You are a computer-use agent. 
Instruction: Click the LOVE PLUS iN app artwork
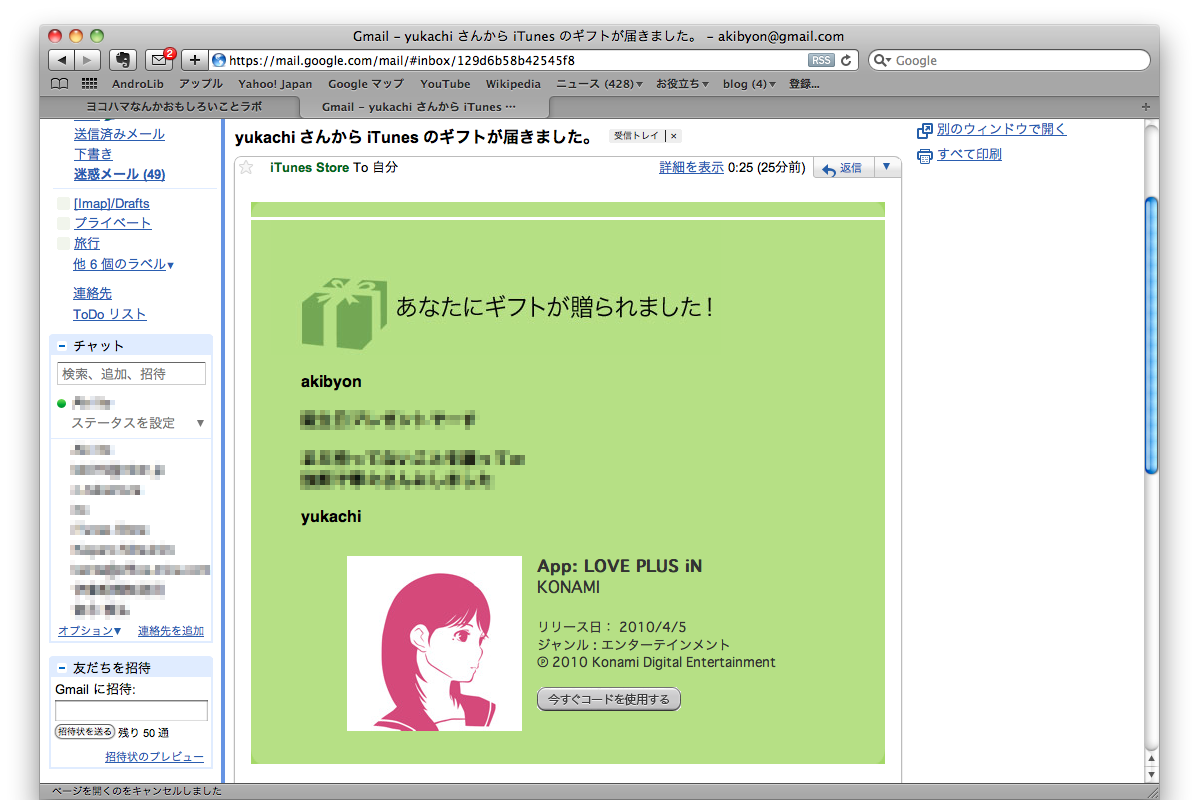434,643
